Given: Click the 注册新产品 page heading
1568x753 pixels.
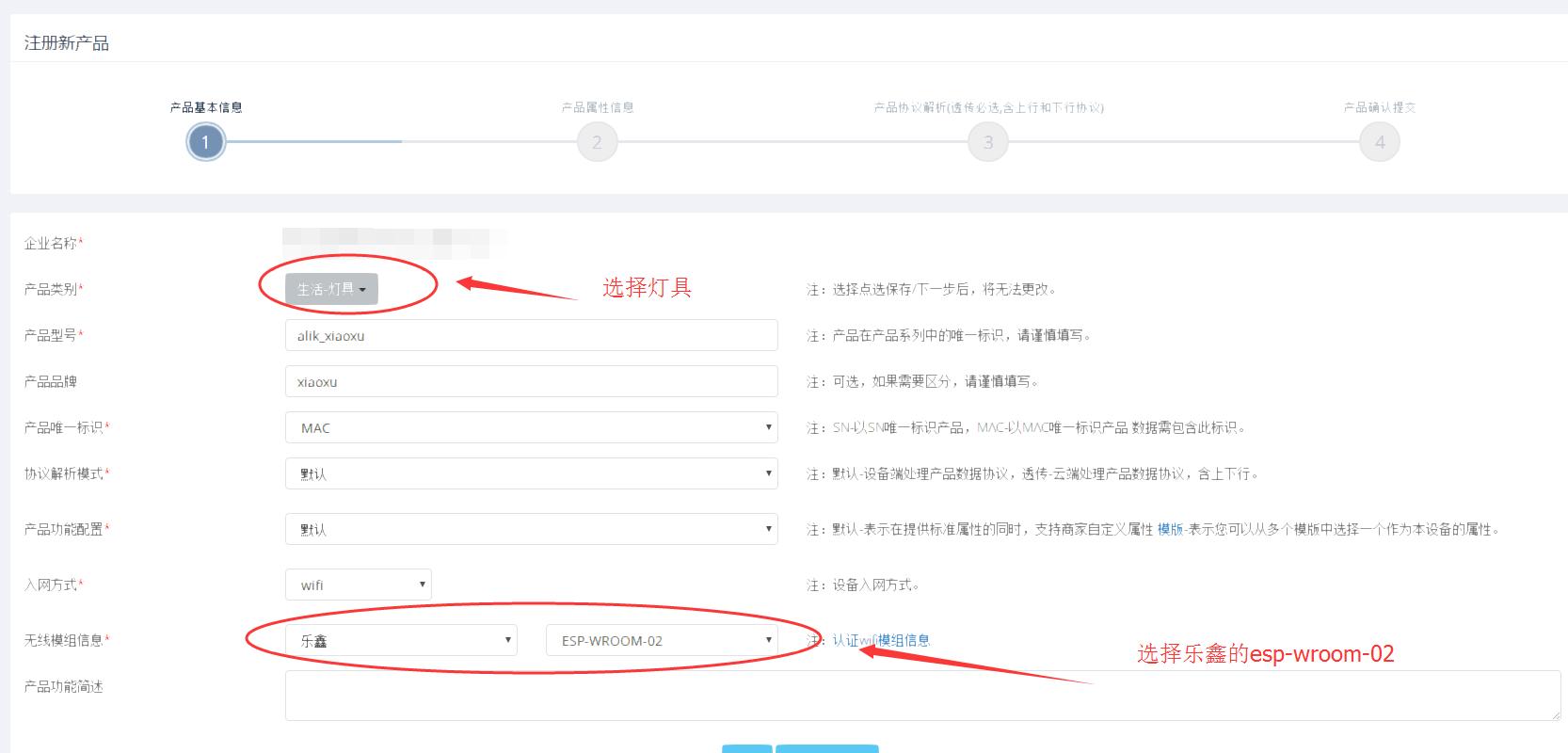Looking at the screenshot, I should point(67,43).
